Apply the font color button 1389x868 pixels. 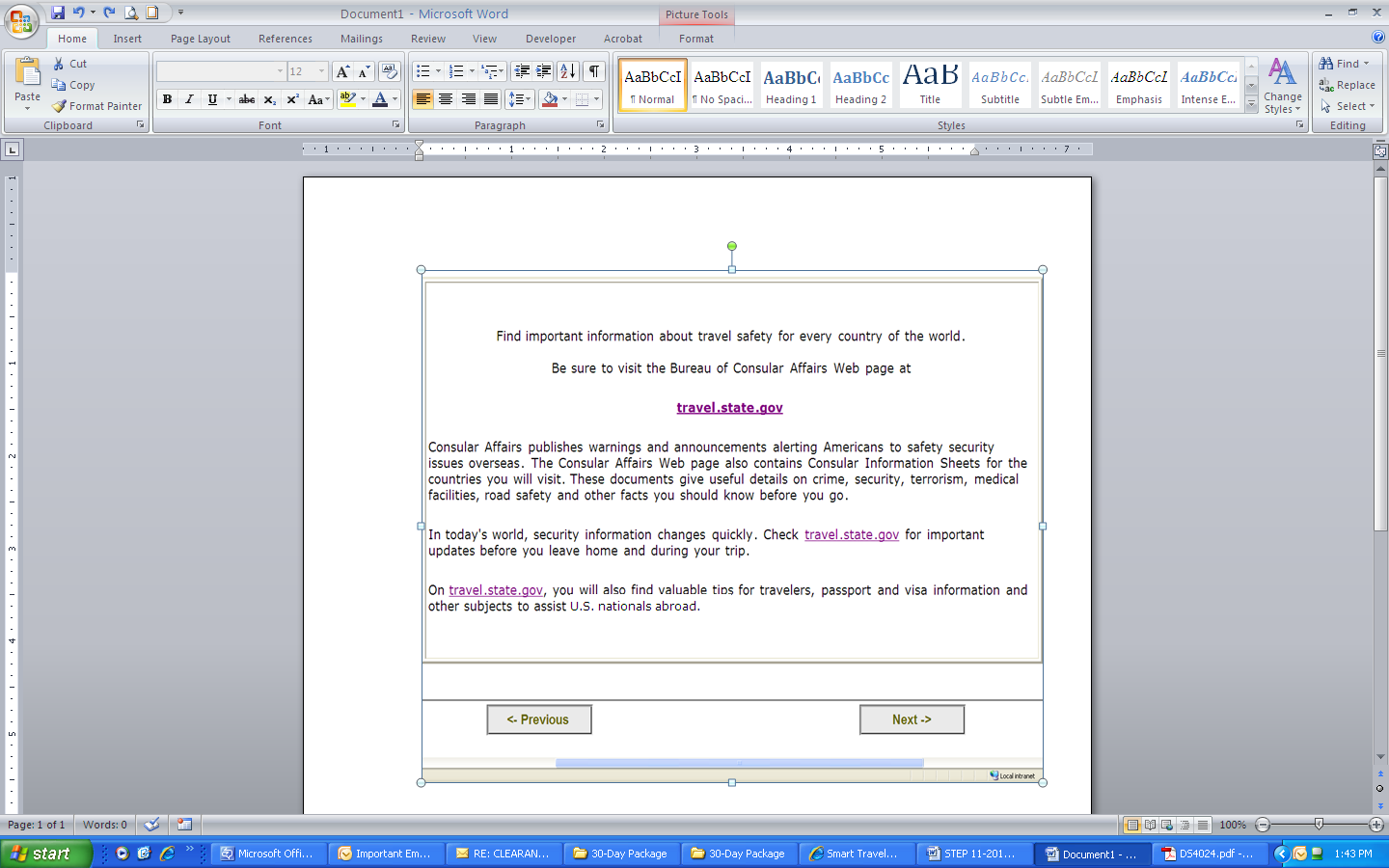click(380, 99)
